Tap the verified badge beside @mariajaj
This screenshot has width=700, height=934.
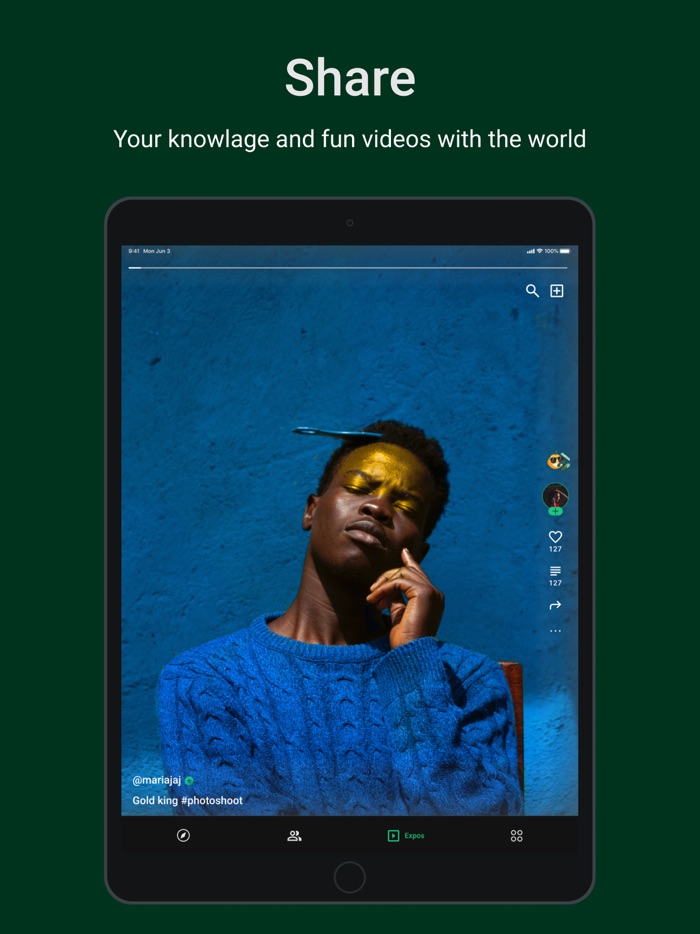pos(189,781)
